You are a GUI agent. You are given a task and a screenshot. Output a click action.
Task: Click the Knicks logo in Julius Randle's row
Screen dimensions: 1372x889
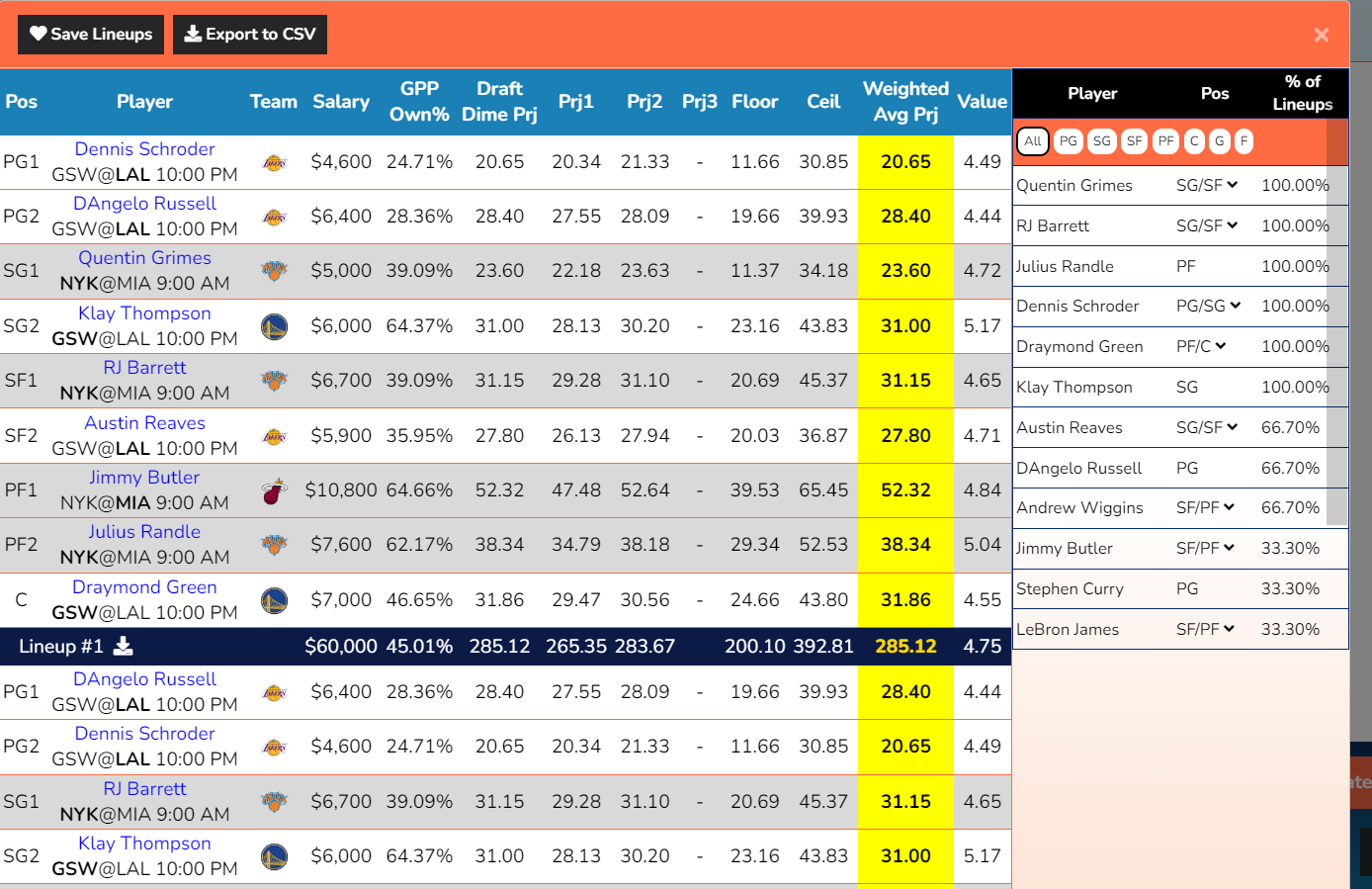tap(274, 545)
